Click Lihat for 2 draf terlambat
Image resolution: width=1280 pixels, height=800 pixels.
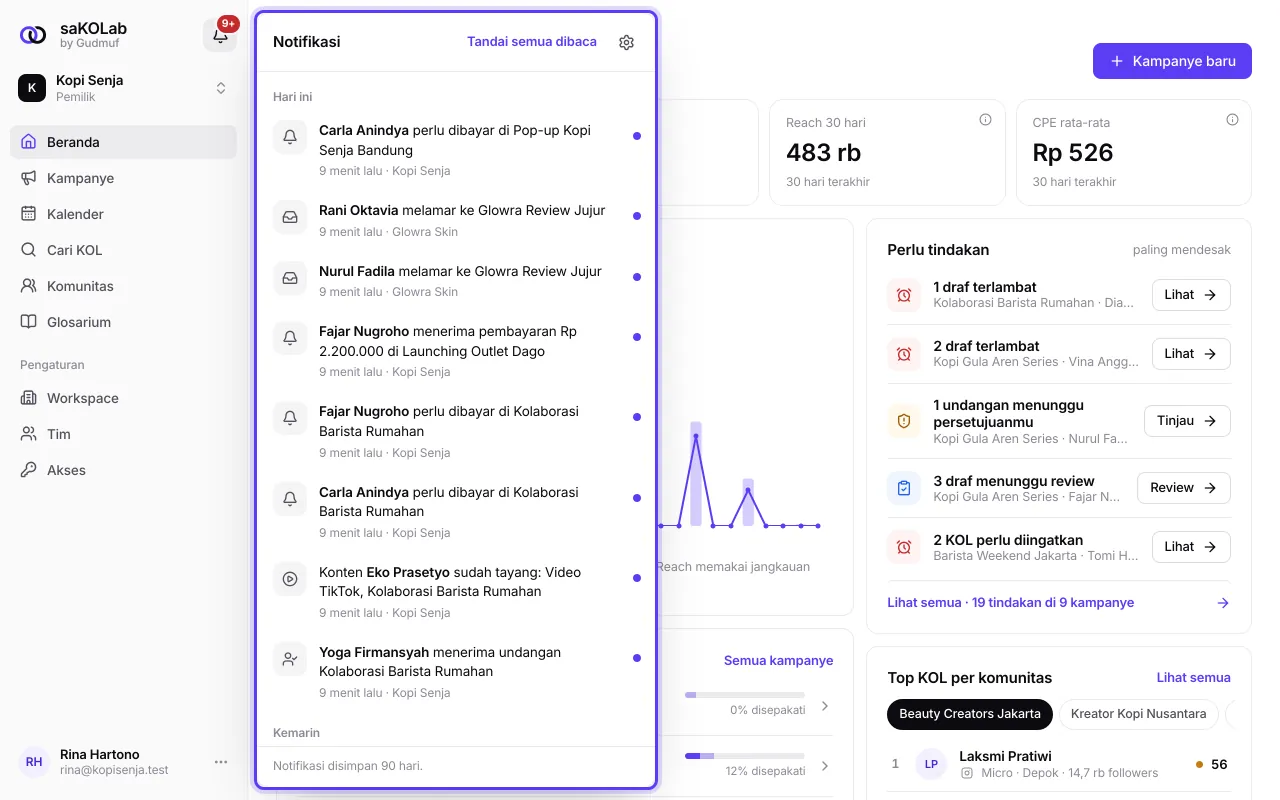(1191, 354)
